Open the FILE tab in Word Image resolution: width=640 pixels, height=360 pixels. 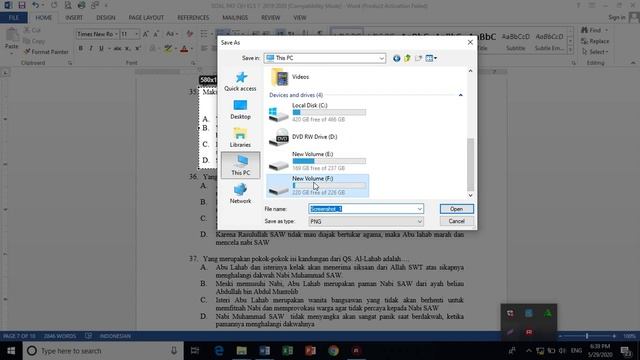[13, 18]
